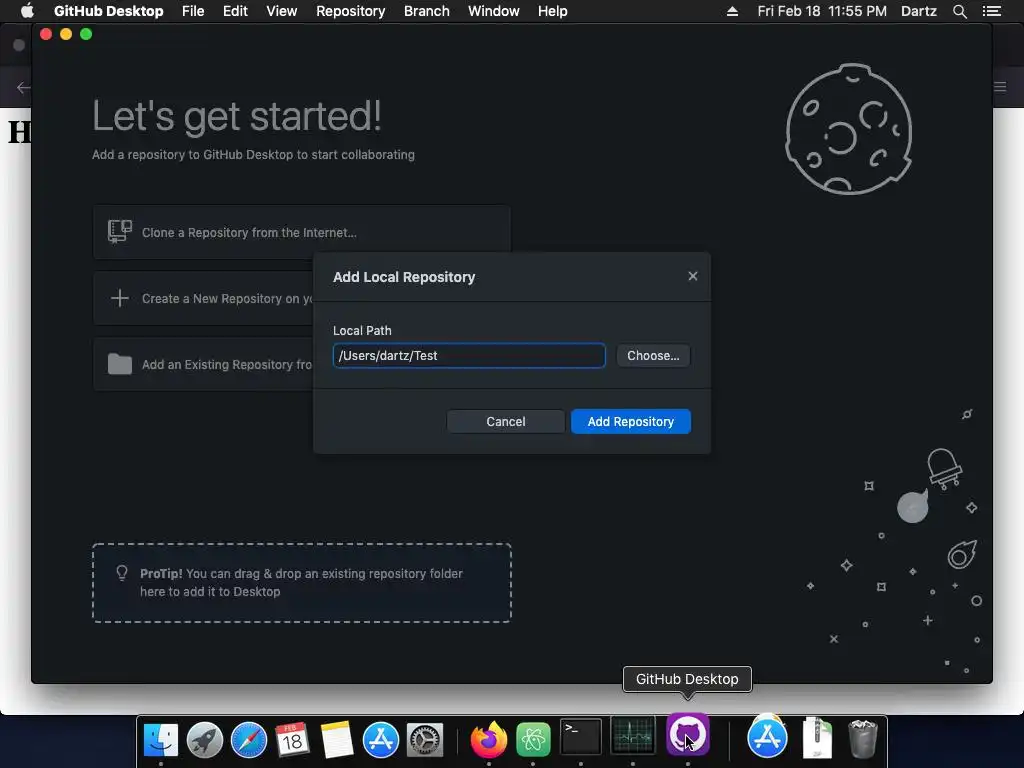Click the Dartz user name in menu bar
Viewport: 1024px width, 768px height.
pos(918,11)
